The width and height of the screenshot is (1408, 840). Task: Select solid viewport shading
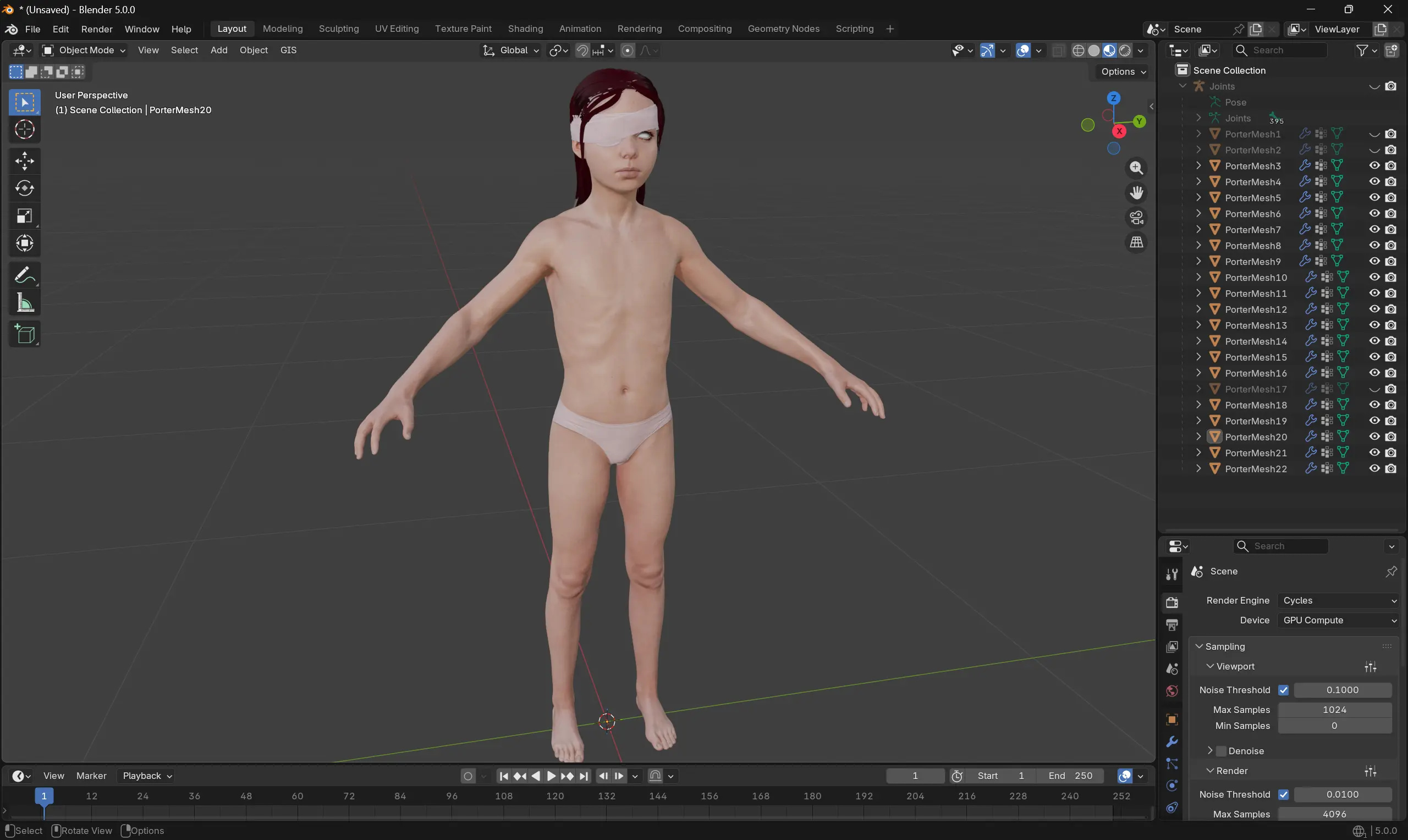(x=1094, y=51)
